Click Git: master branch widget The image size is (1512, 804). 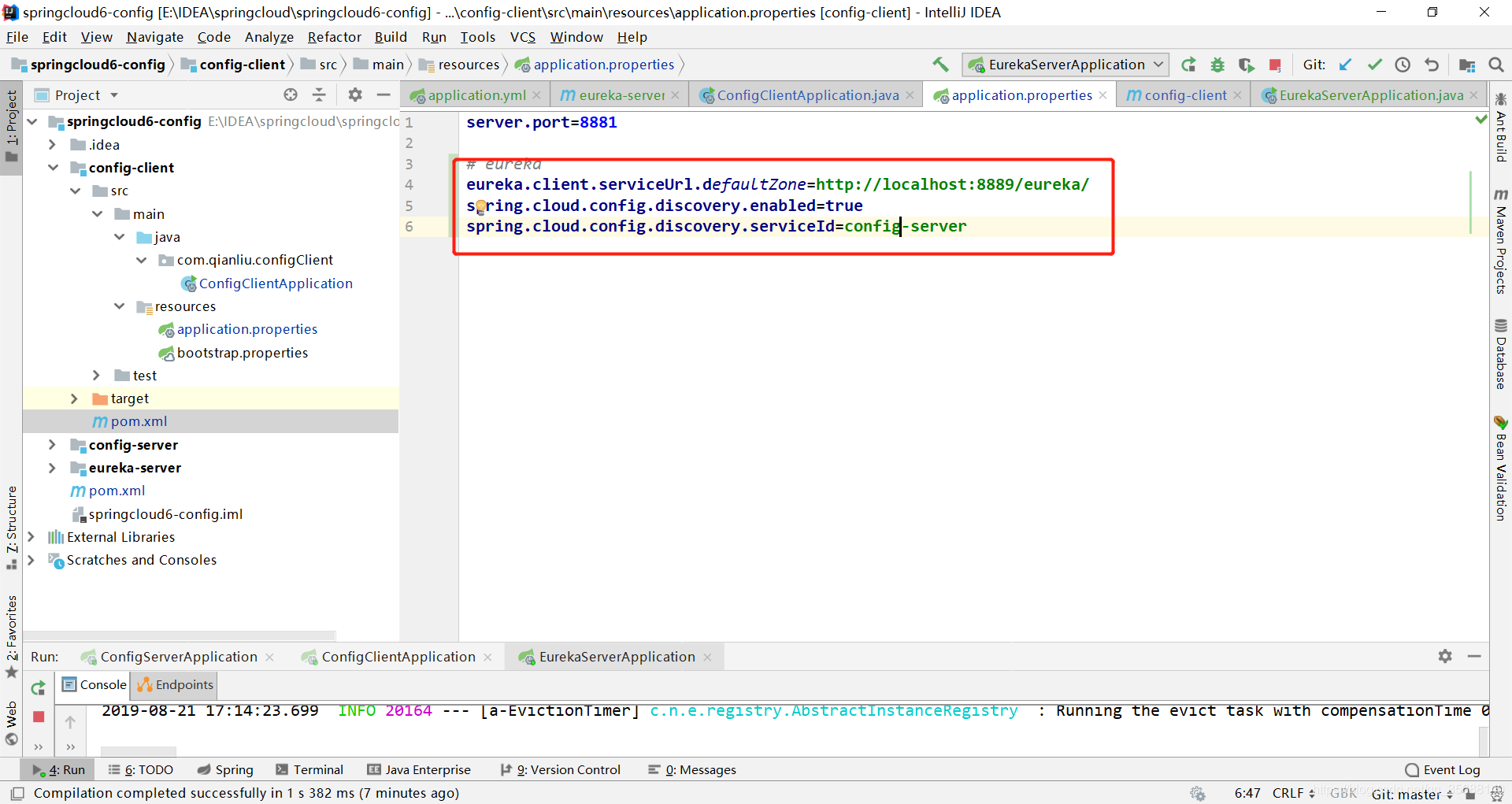pyautogui.click(x=1410, y=794)
